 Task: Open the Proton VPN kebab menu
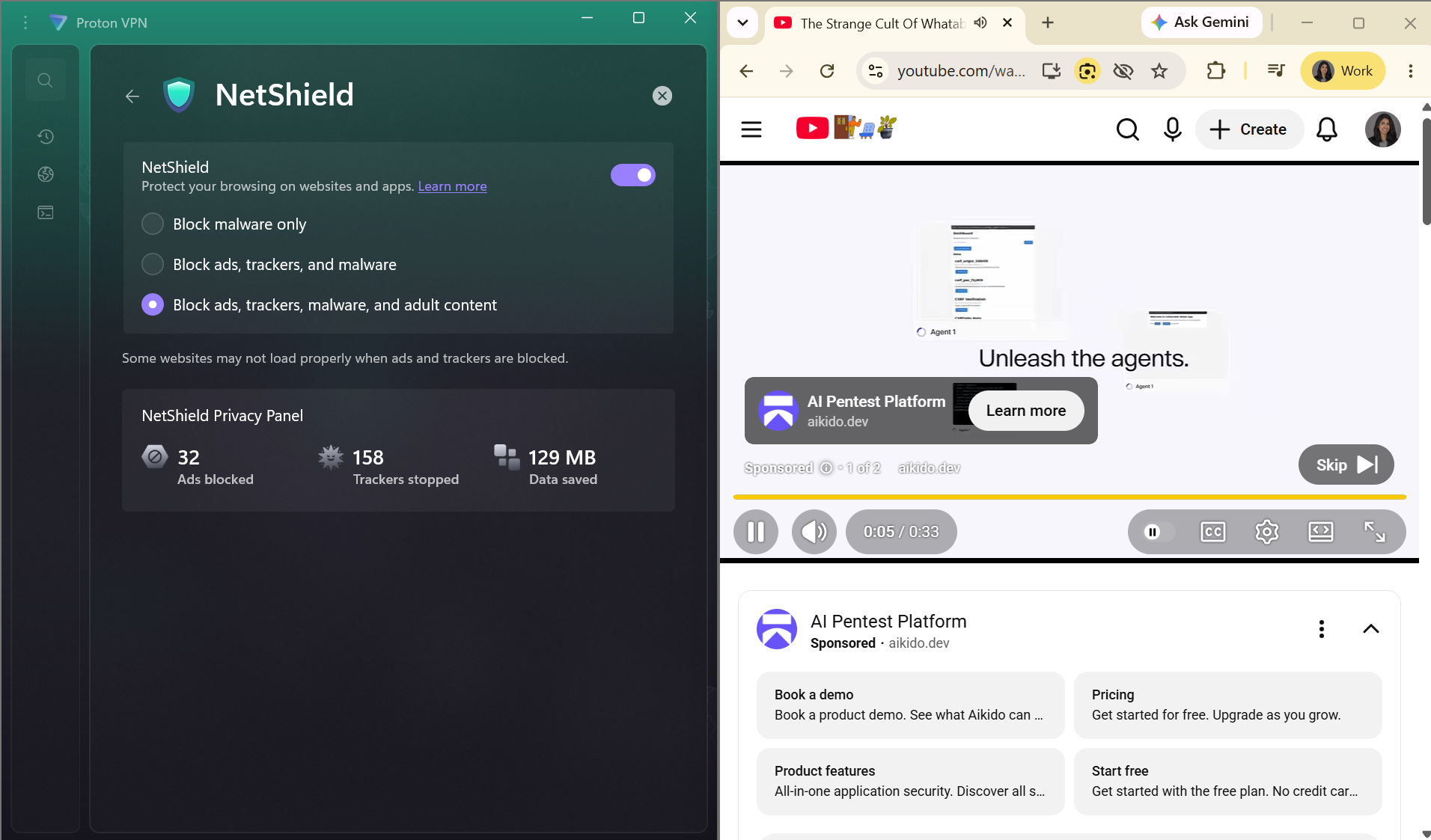(25, 22)
